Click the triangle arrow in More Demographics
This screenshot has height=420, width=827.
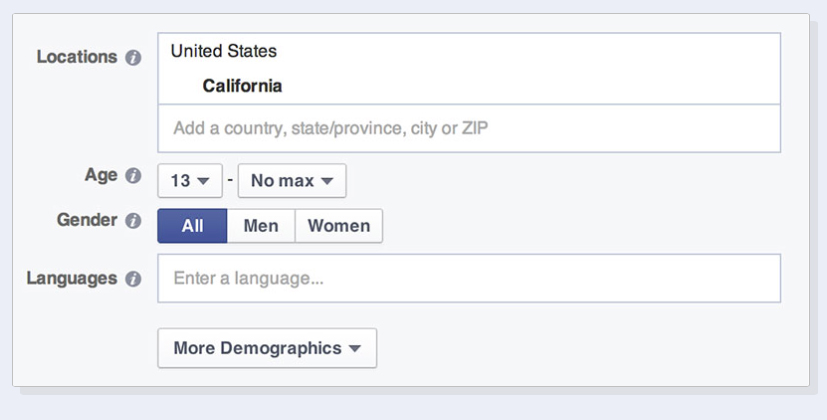[x=354, y=349]
